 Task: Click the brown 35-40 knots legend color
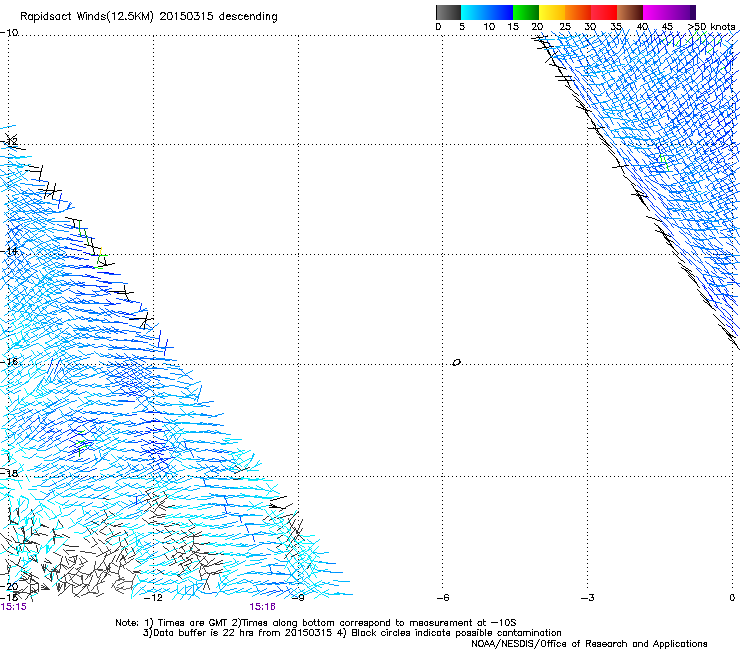(630, 12)
